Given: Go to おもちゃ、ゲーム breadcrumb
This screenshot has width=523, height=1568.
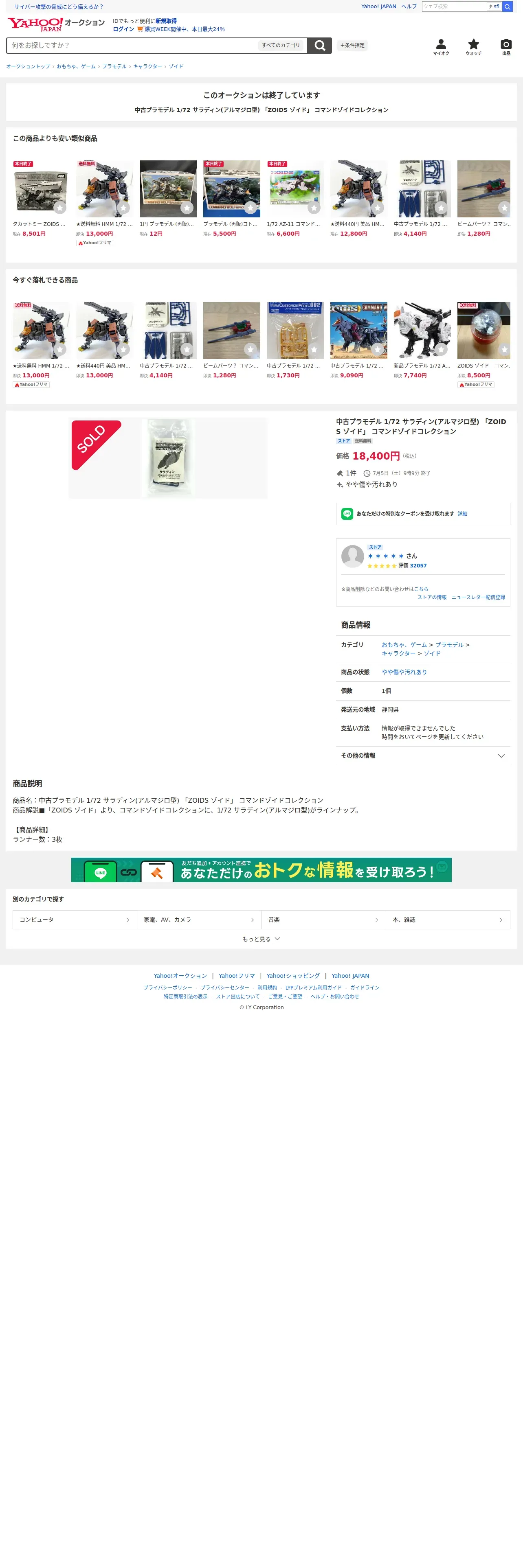Looking at the screenshot, I should click(x=76, y=66).
